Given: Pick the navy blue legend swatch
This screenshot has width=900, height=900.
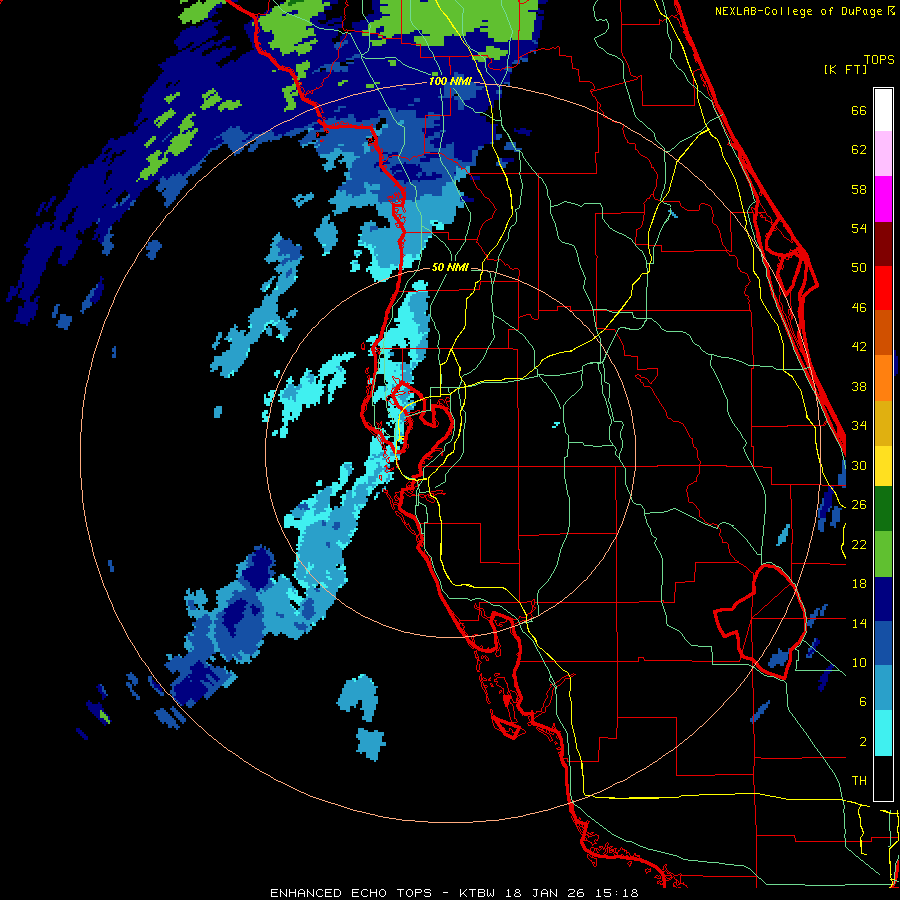Looking at the screenshot, I should tap(883, 599).
